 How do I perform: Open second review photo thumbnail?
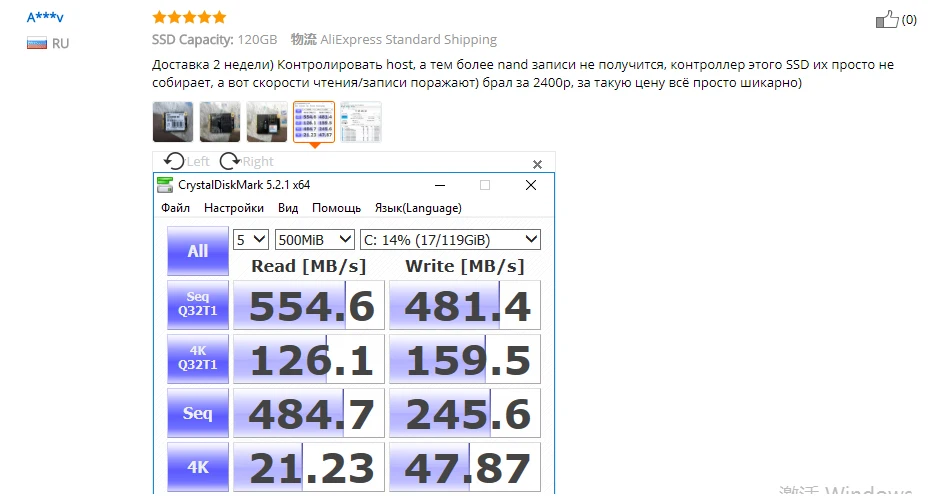tap(220, 122)
